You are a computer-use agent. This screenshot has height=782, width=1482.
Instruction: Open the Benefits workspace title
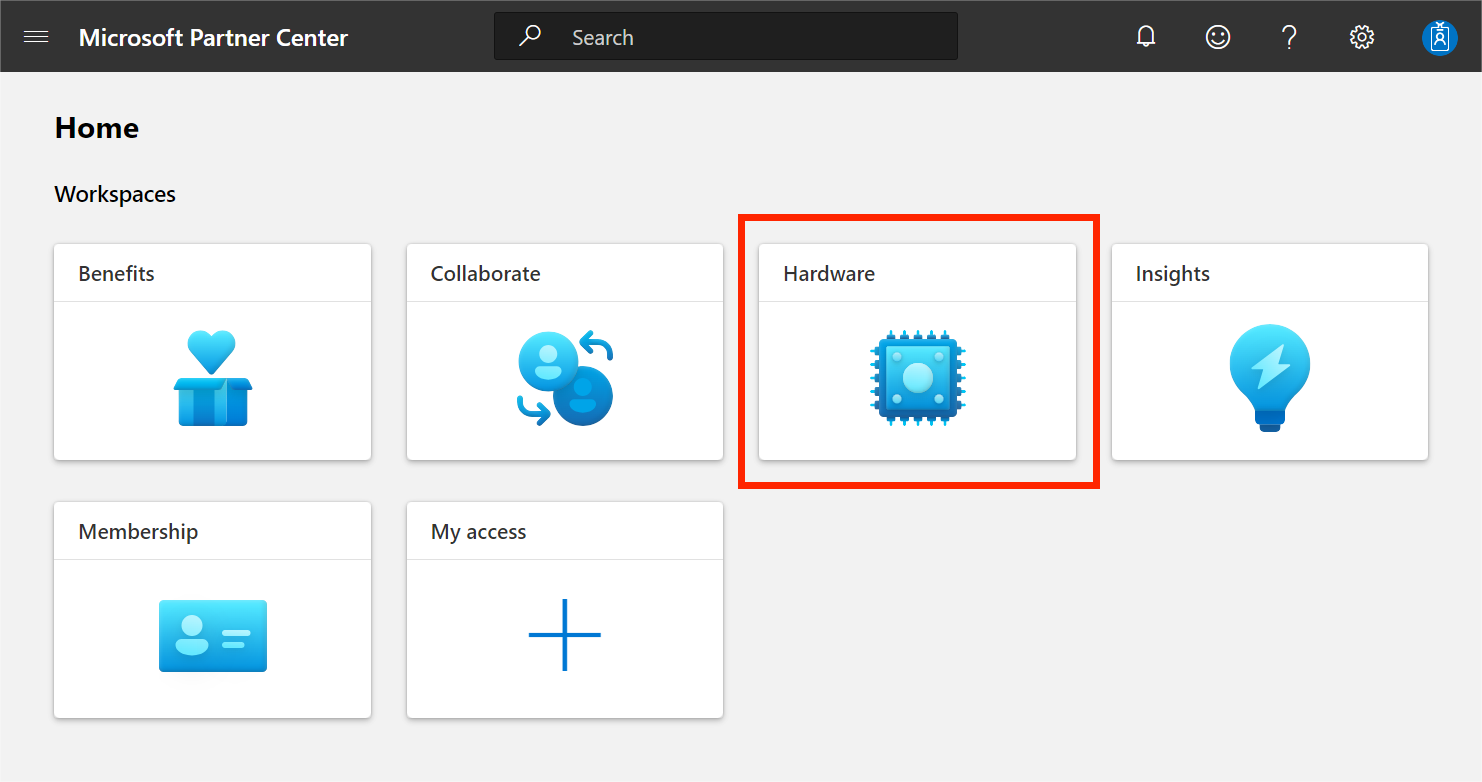click(x=117, y=274)
